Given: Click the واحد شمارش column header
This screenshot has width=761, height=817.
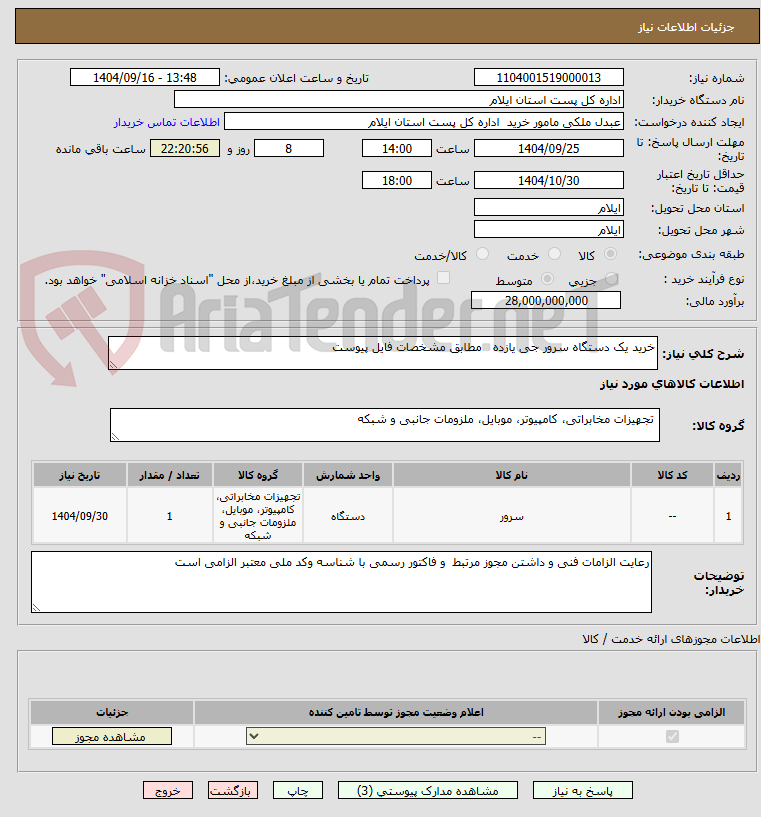Looking at the screenshot, I should coord(348,475).
